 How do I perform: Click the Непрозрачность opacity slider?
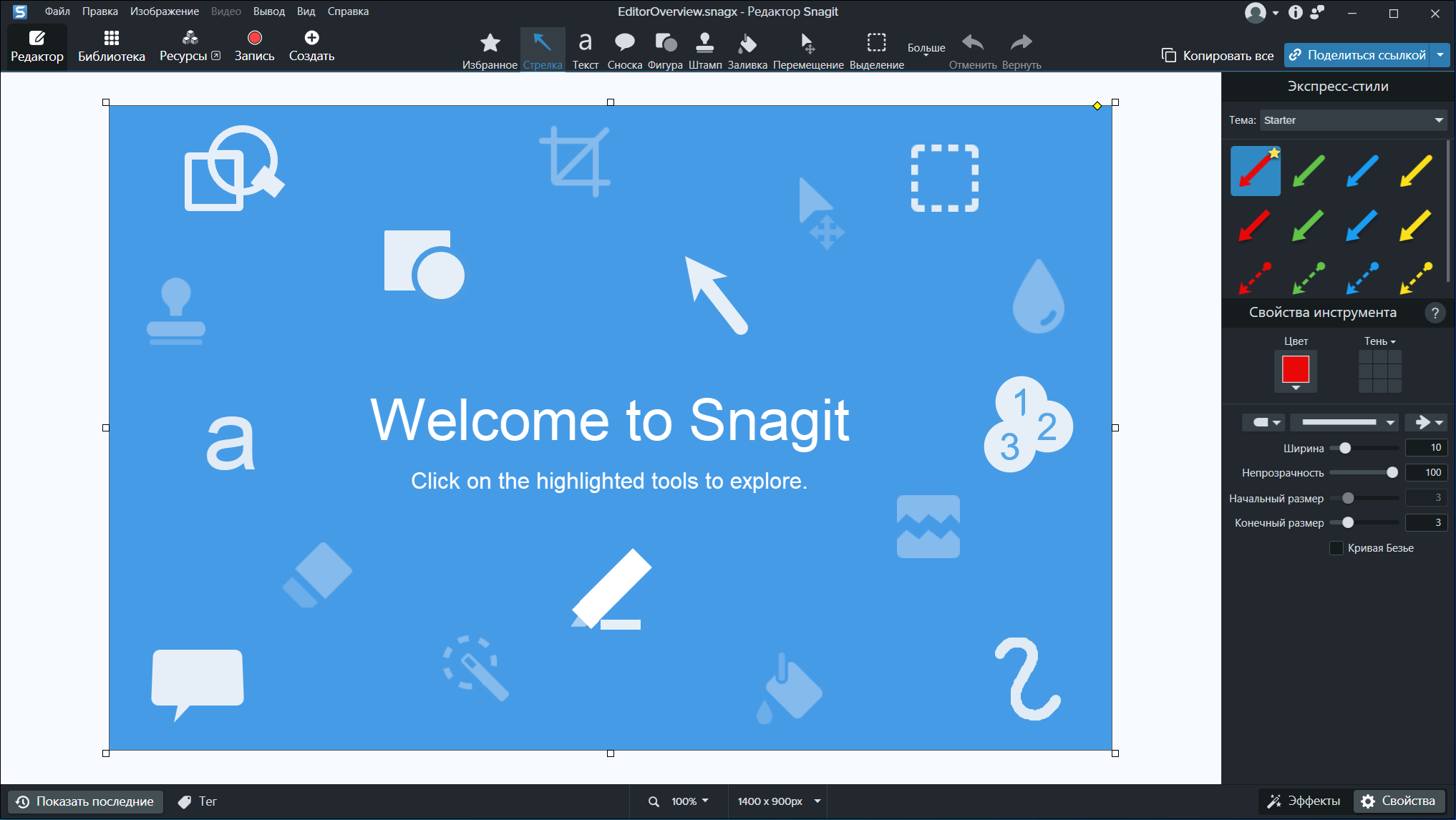click(1364, 472)
